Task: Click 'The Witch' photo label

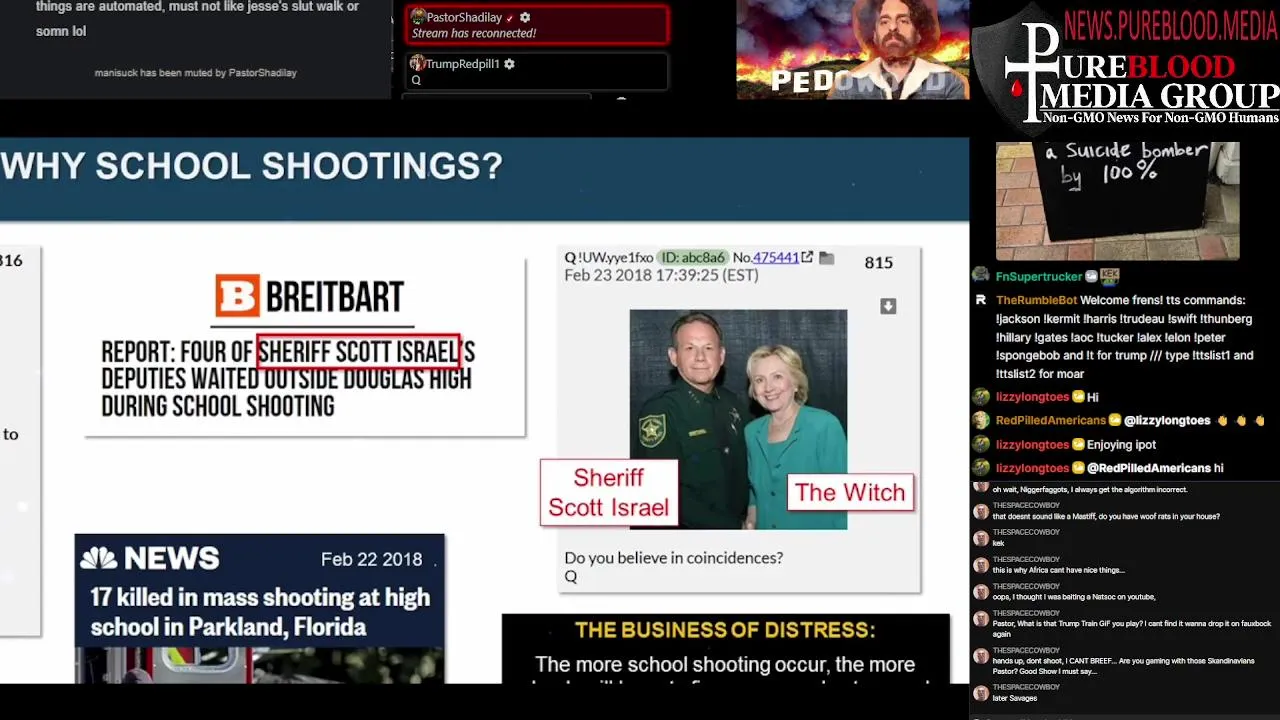Action: [x=850, y=492]
